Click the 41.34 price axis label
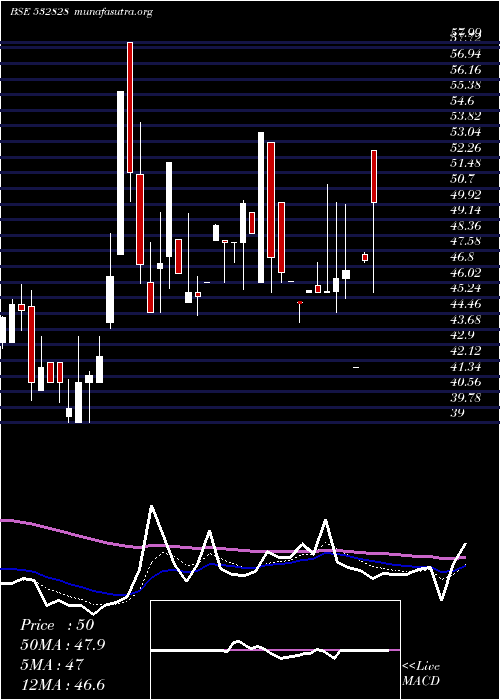 [465, 366]
